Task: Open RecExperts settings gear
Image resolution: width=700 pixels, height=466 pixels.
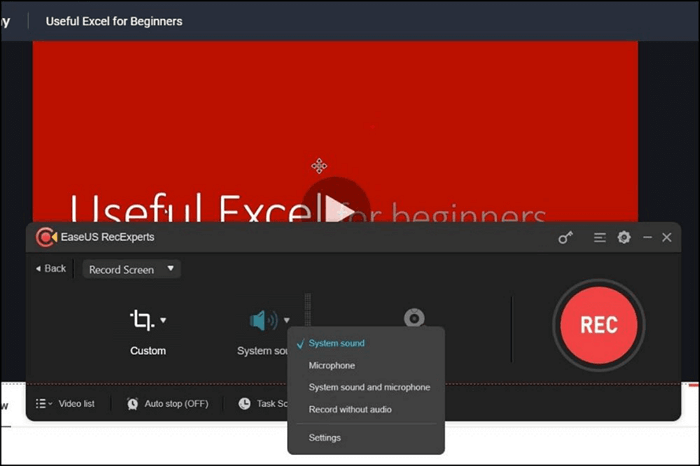Action: point(624,237)
